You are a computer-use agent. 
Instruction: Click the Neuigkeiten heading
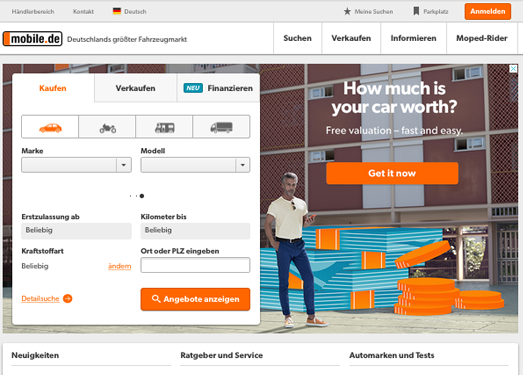click(35, 355)
